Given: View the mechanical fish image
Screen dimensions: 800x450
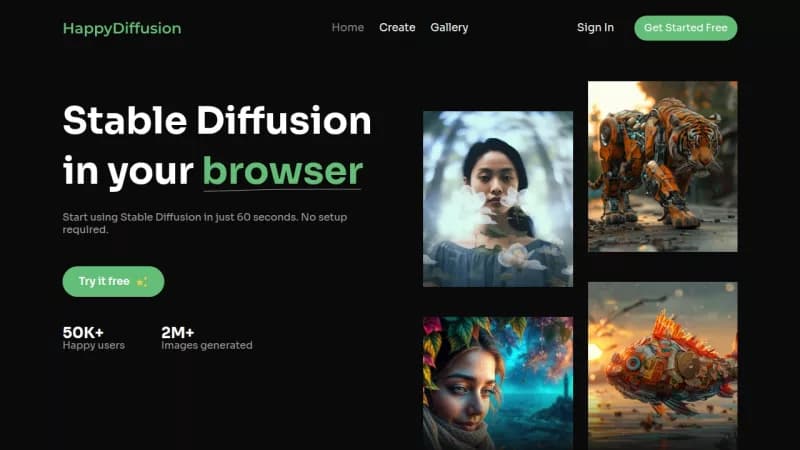Looking at the screenshot, I should [662, 365].
